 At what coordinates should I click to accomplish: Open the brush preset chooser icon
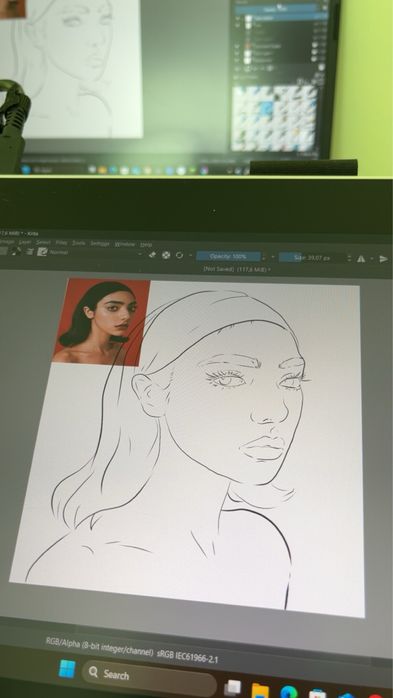tap(42, 252)
